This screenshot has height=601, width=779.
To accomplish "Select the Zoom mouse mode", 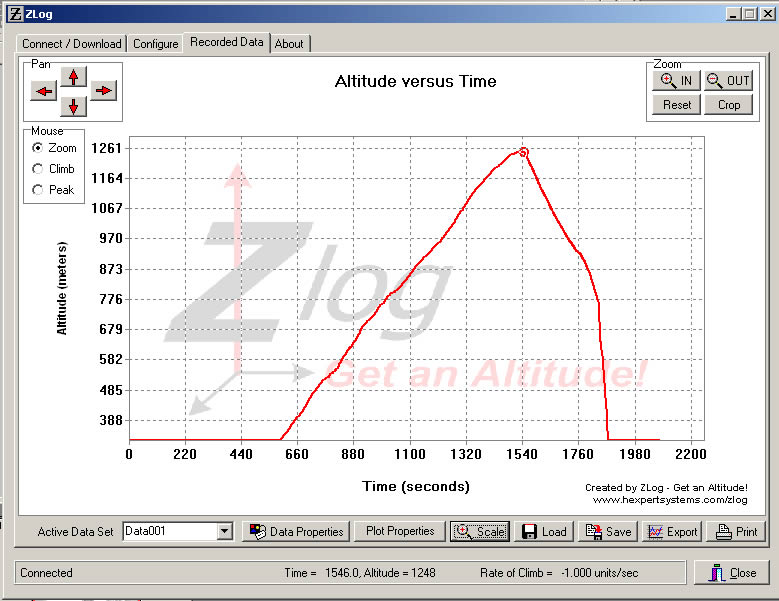I will (x=39, y=148).
